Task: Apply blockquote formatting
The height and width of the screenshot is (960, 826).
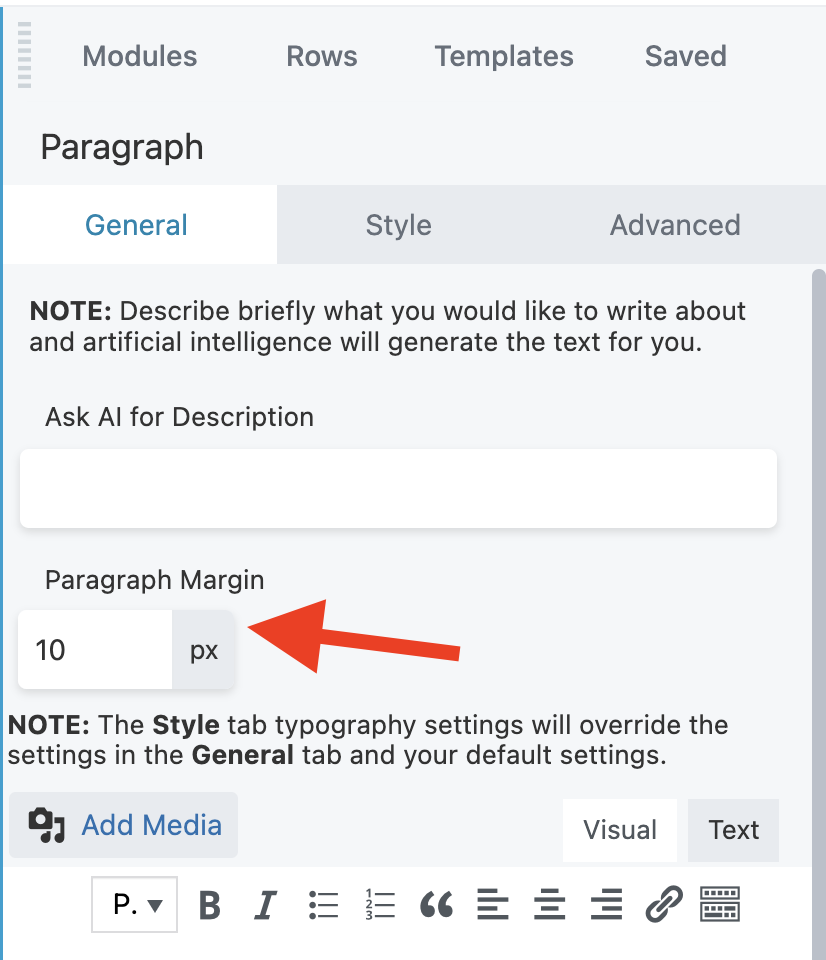Action: tap(437, 905)
